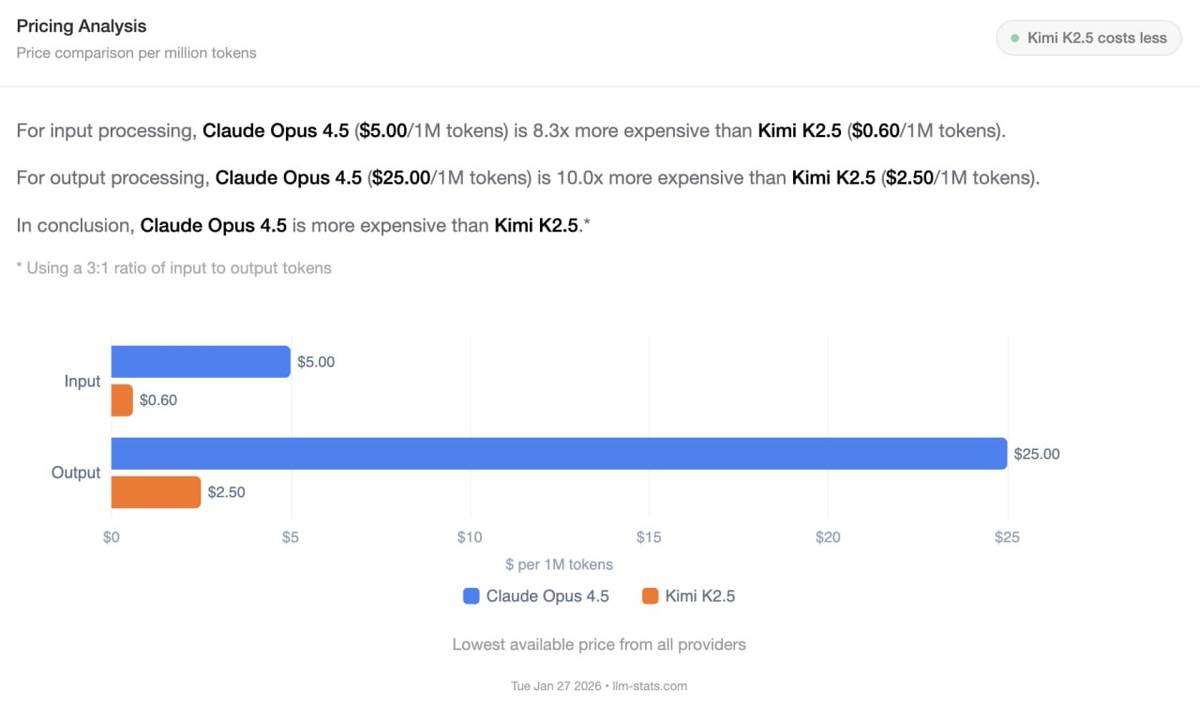Click bold Claude Opus 4.5 in conclusion sentence
The image size is (1200, 708).
[214, 226]
